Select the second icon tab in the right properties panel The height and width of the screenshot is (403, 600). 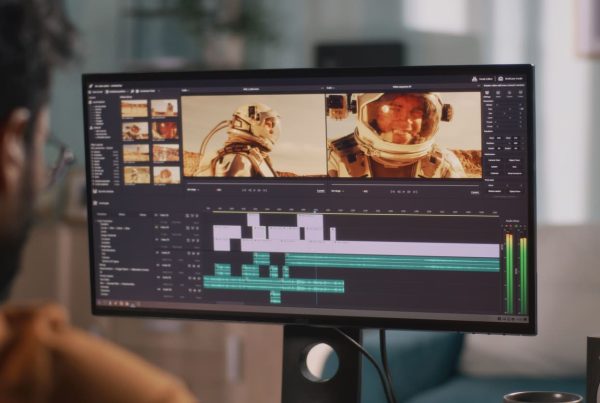point(499,93)
